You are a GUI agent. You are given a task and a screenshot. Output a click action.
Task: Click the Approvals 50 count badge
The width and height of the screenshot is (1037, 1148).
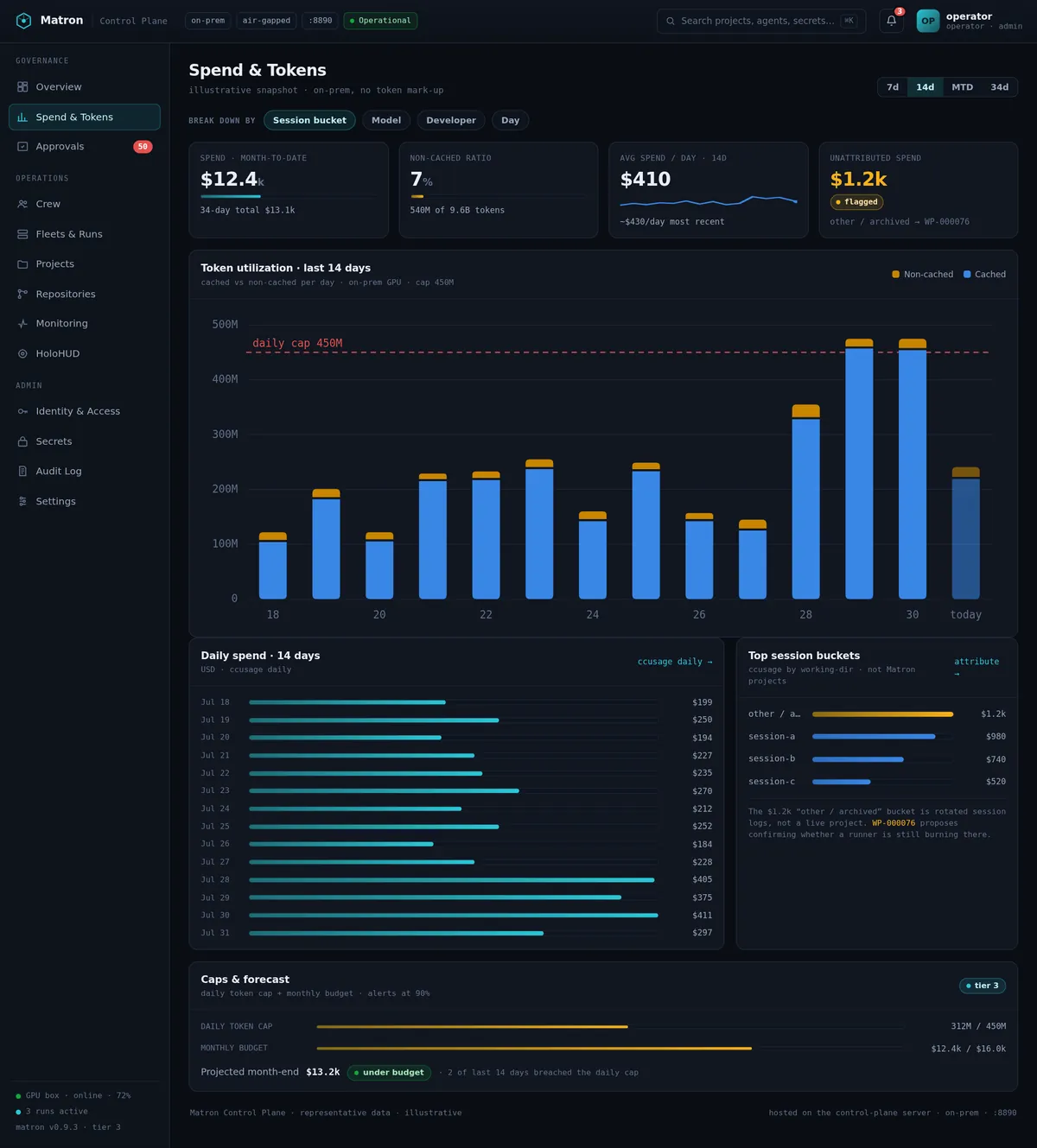pyautogui.click(x=143, y=147)
